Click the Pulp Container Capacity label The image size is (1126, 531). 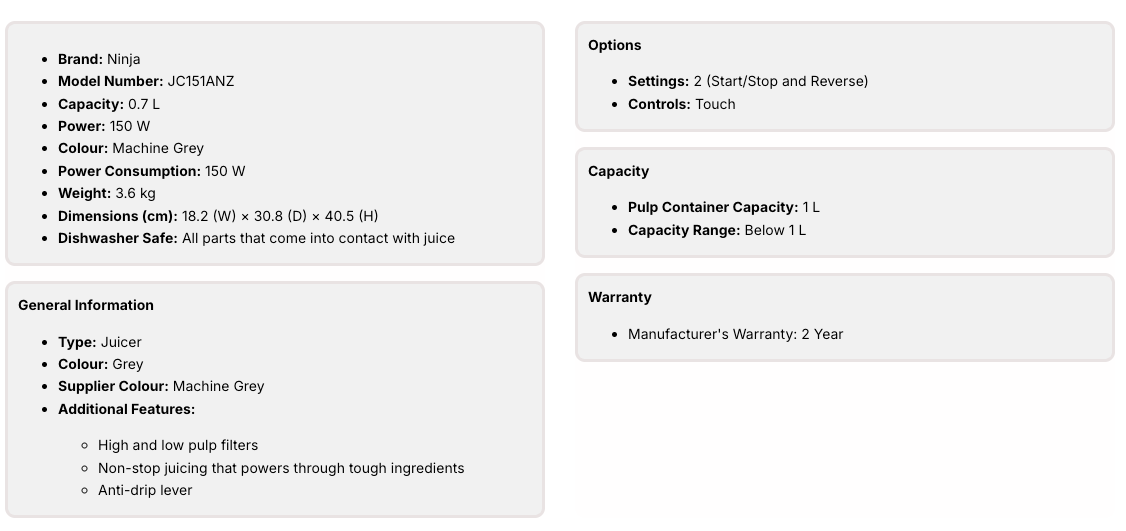(712, 207)
